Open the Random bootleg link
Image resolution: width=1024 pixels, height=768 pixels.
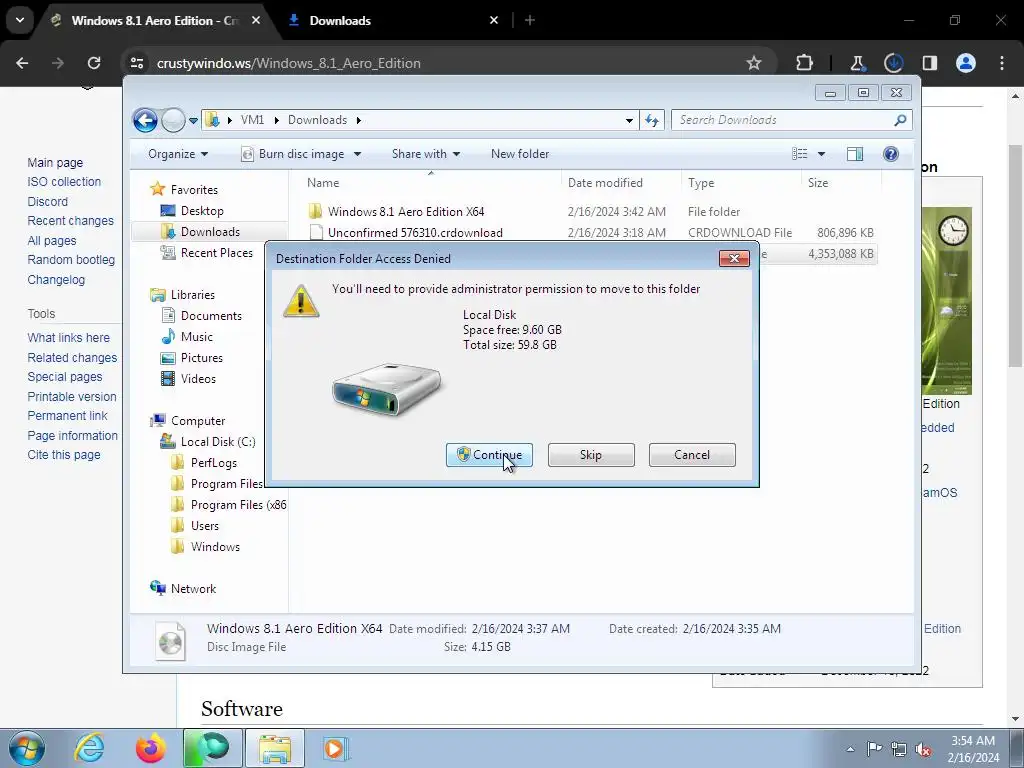click(x=71, y=259)
